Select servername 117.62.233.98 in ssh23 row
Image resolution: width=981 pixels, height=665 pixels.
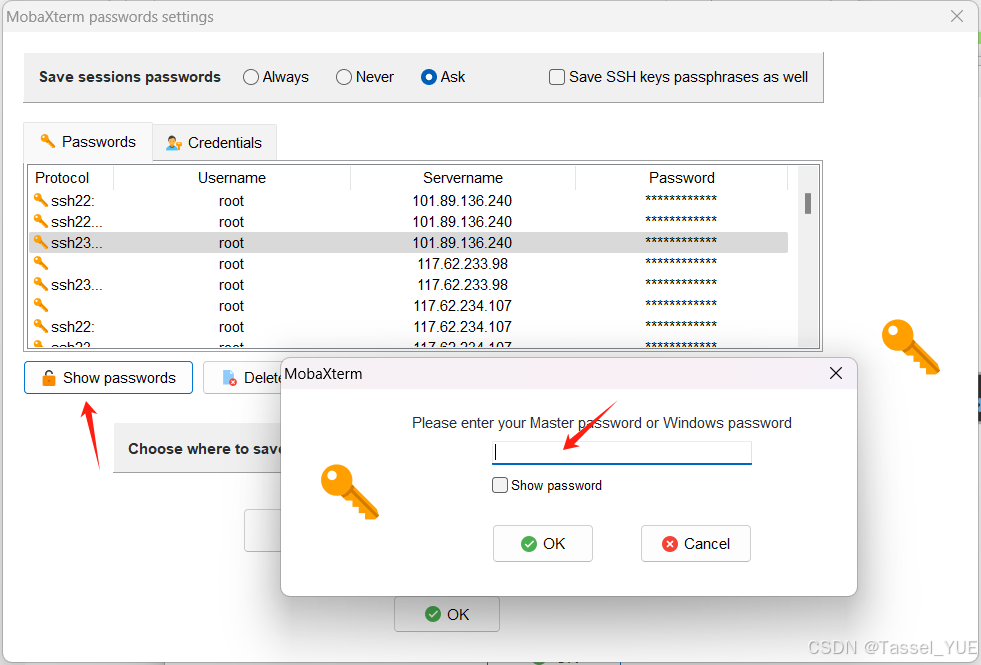462,285
